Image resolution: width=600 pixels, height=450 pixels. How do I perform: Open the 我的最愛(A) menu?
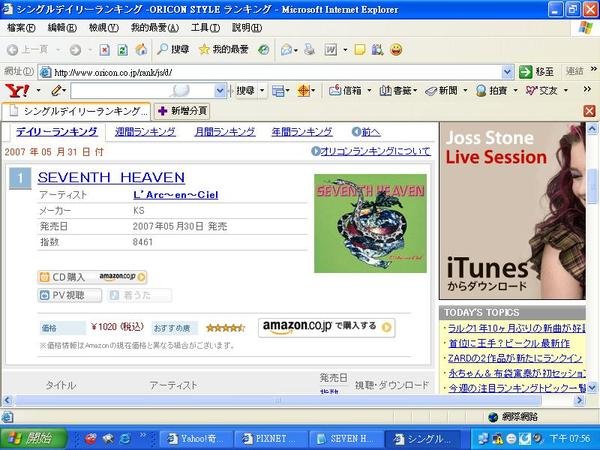point(155,28)
